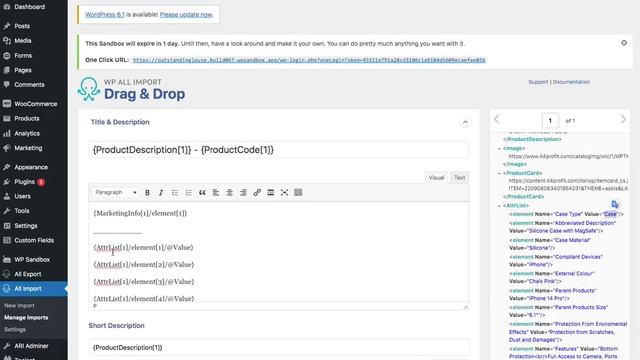Click the WordPress 6.1 link
Viewport: 640px width, 360px height.
coord(104,15)
